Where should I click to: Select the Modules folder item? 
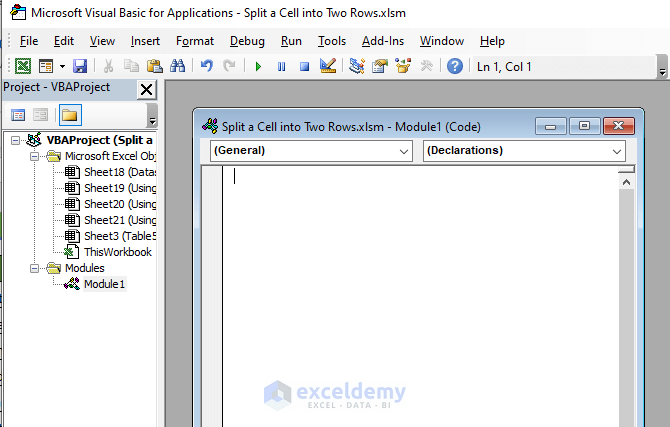[x=85, y=268]
